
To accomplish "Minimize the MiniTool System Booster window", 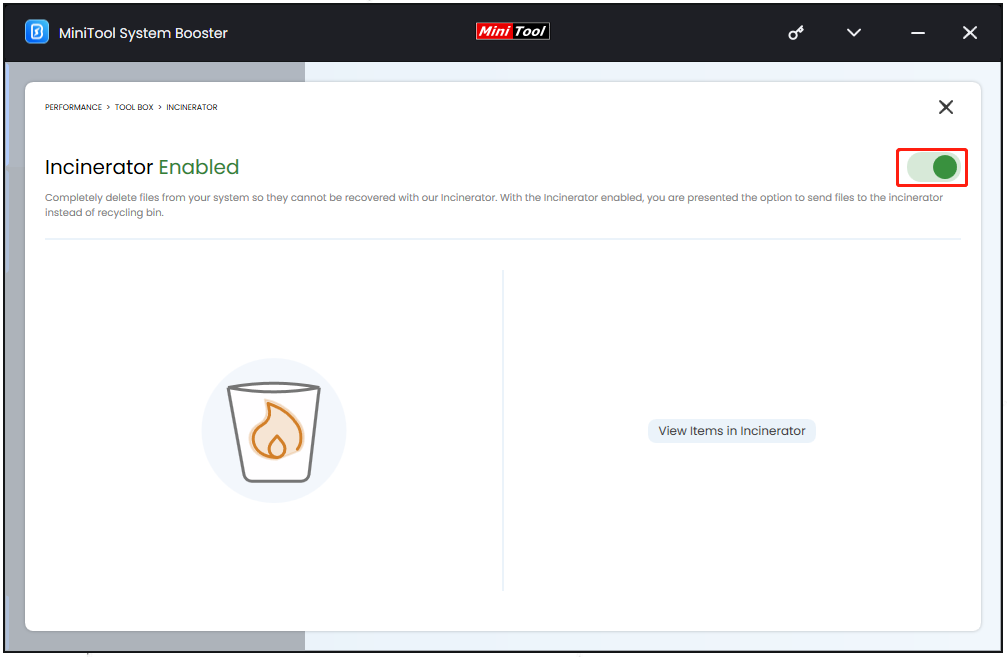I will tap(918, 33).
